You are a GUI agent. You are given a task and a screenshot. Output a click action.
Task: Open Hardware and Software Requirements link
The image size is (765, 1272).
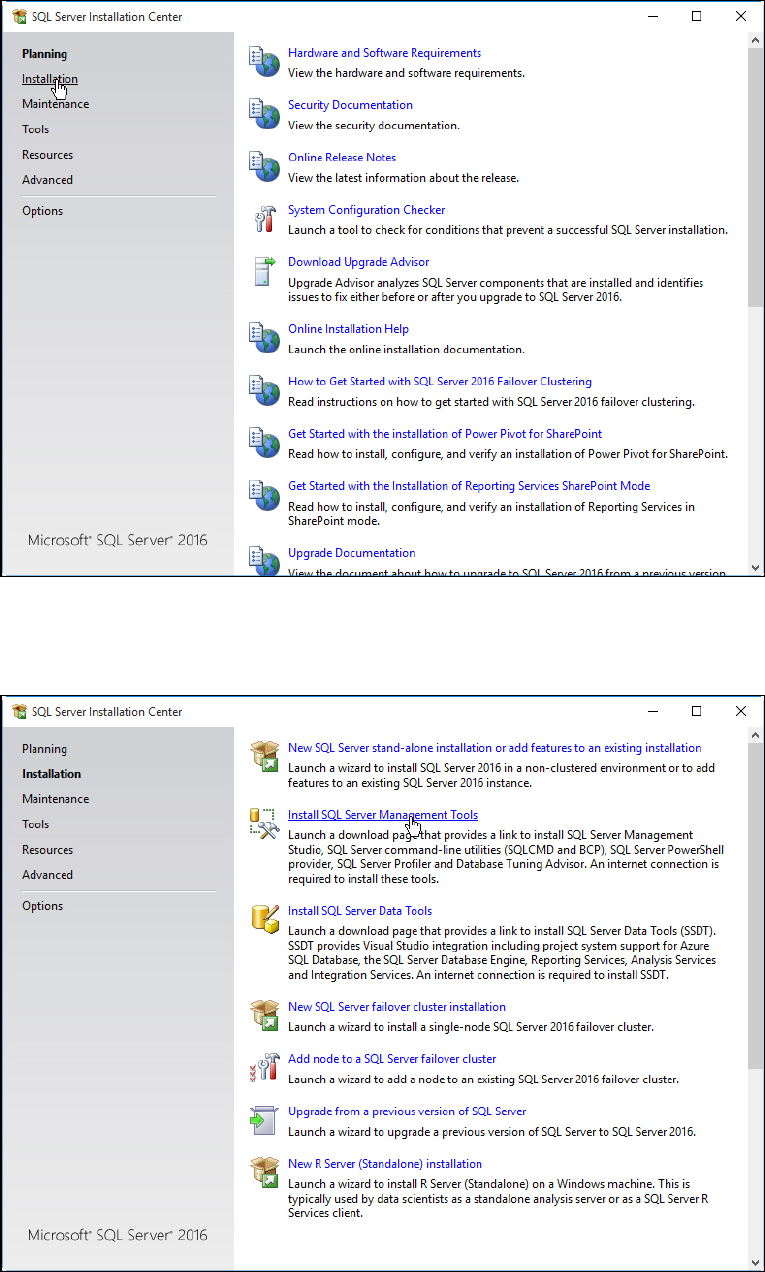[x=384, y=53]
